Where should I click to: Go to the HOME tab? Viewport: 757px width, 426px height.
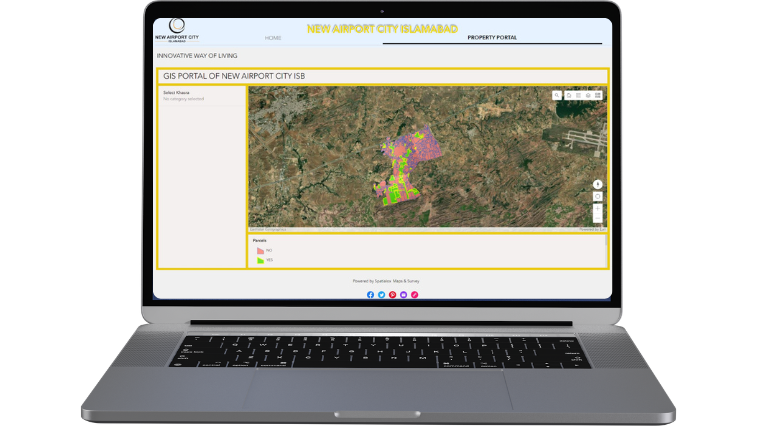pos(273,38)
